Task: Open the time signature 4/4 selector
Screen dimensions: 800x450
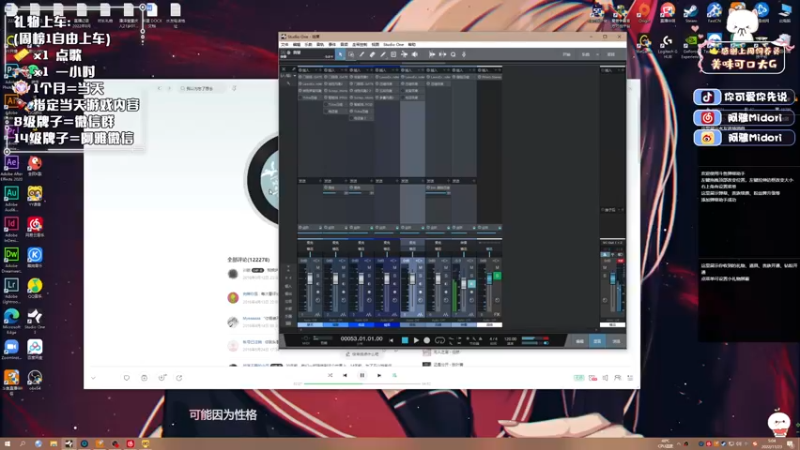Action: [493, 339]
